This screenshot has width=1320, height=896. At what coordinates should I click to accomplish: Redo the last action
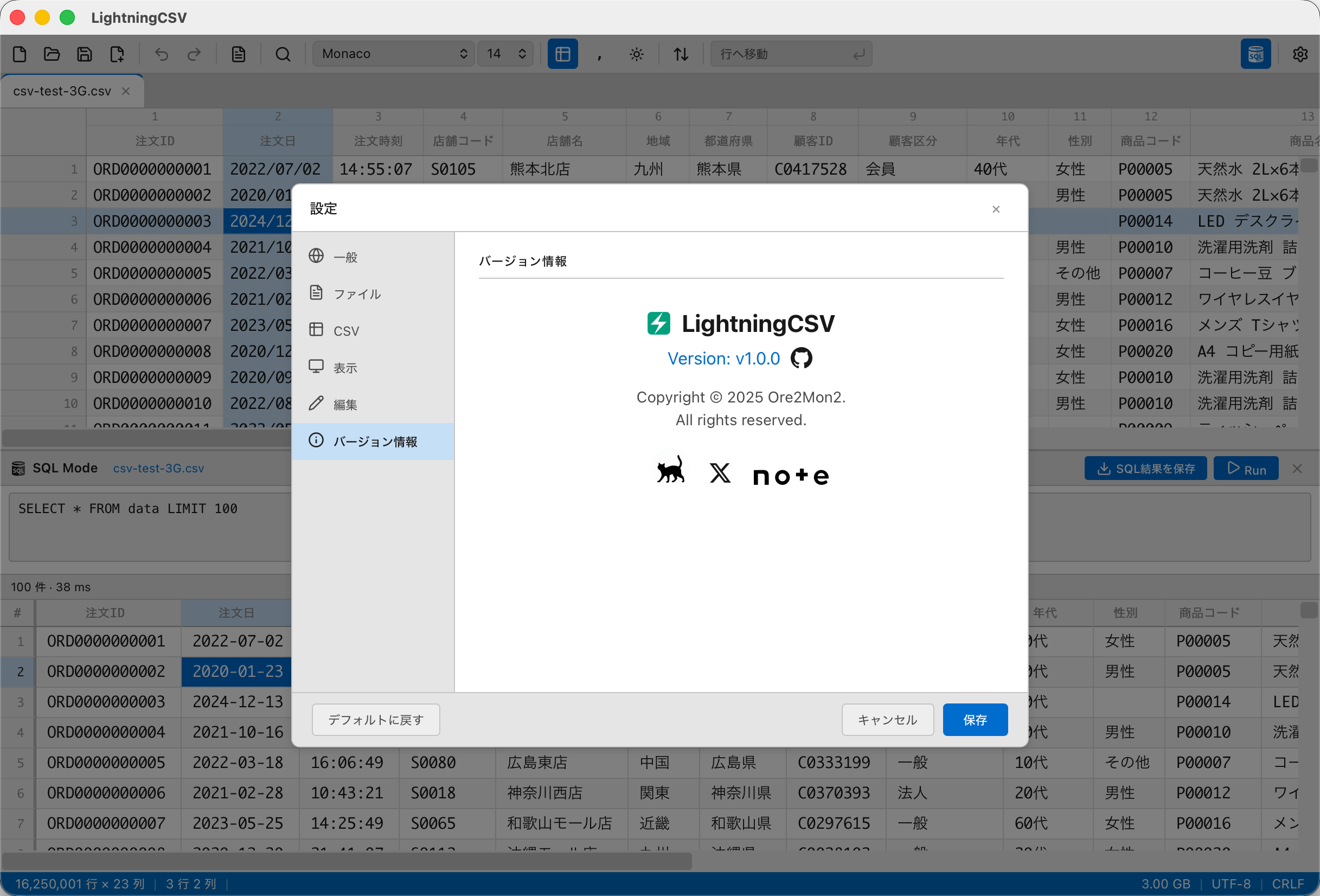(194, 54)
